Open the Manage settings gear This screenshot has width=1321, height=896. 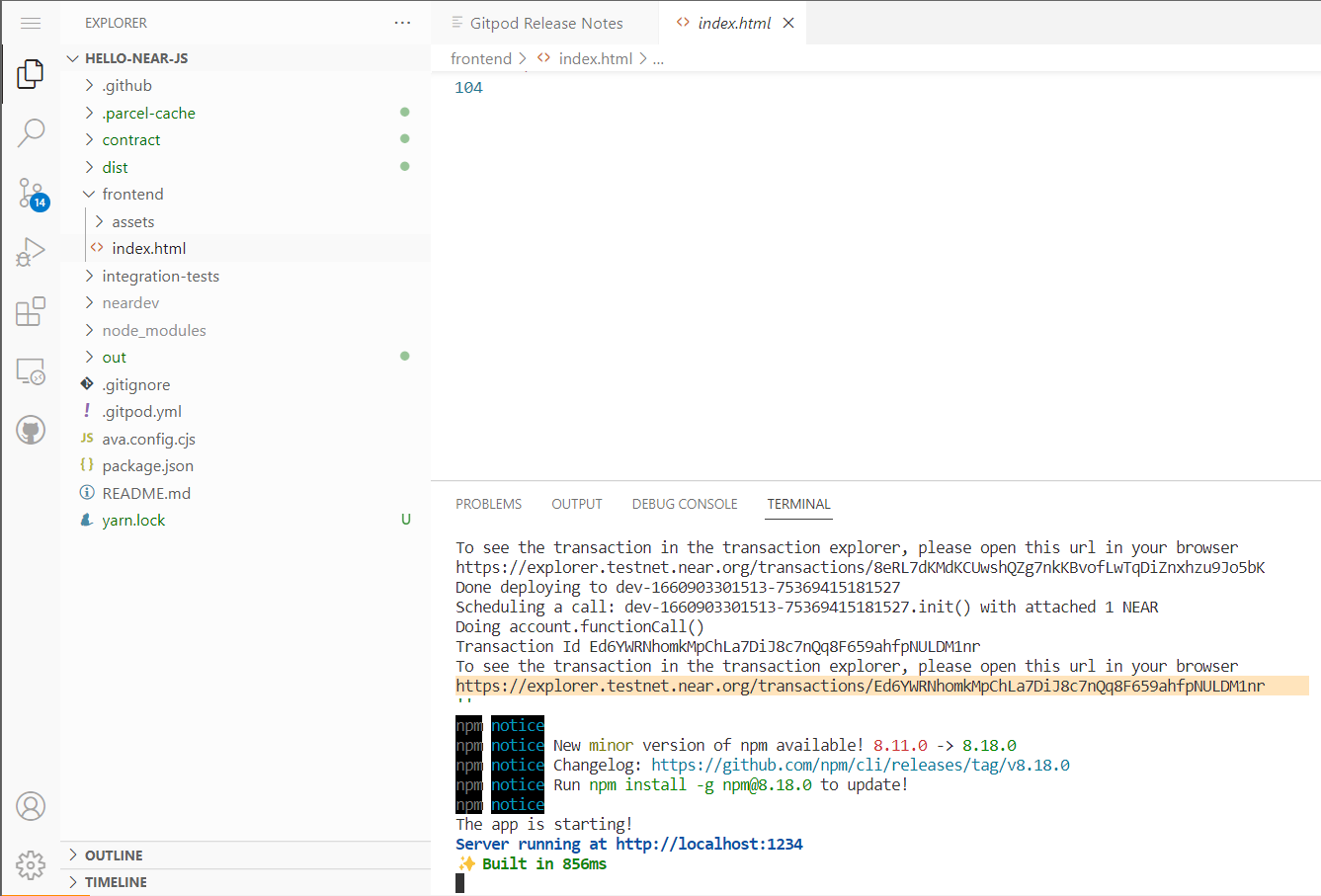tap(31, 864)
